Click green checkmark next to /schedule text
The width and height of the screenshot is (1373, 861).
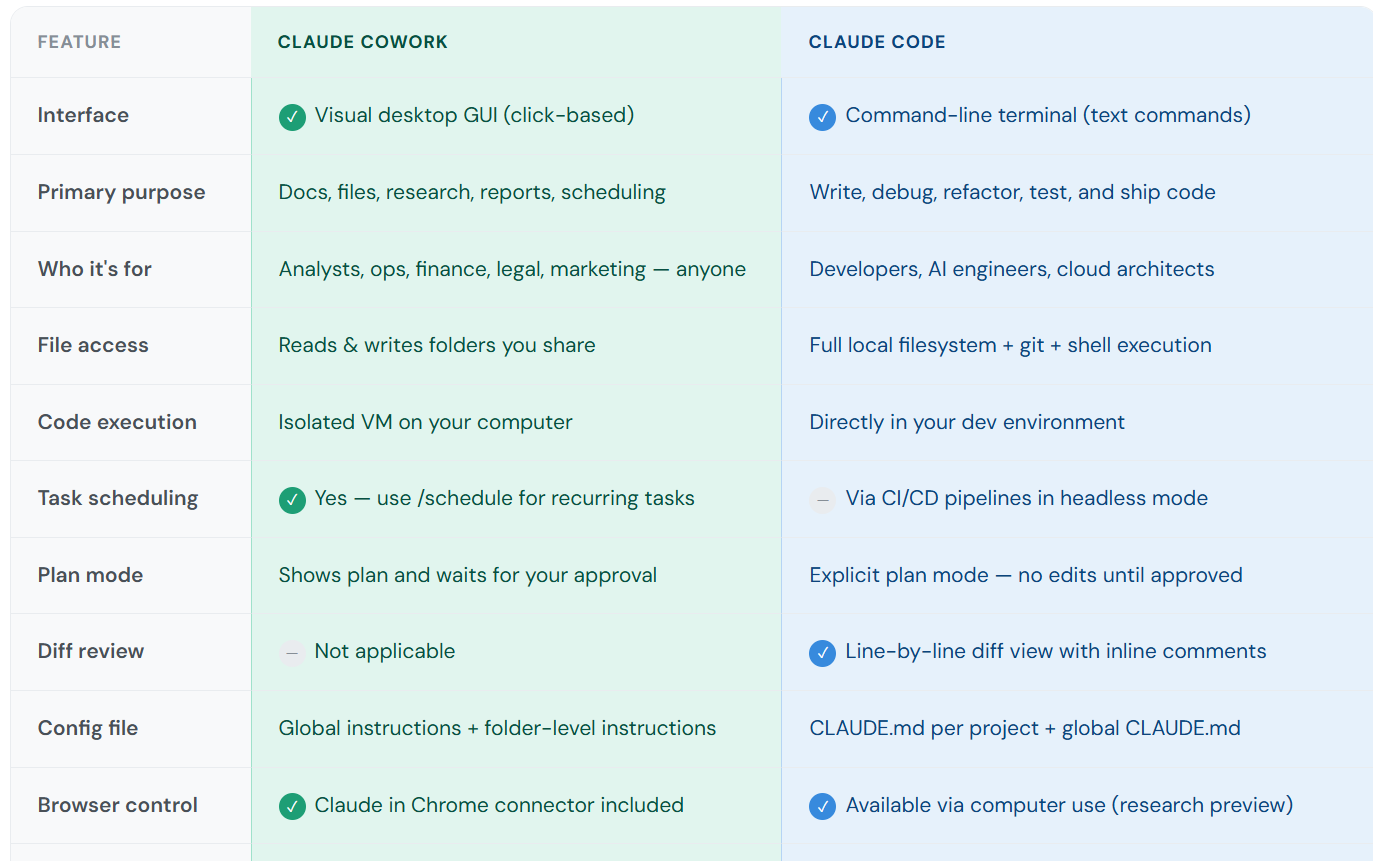pyautogui.click(x=292, y=500)
